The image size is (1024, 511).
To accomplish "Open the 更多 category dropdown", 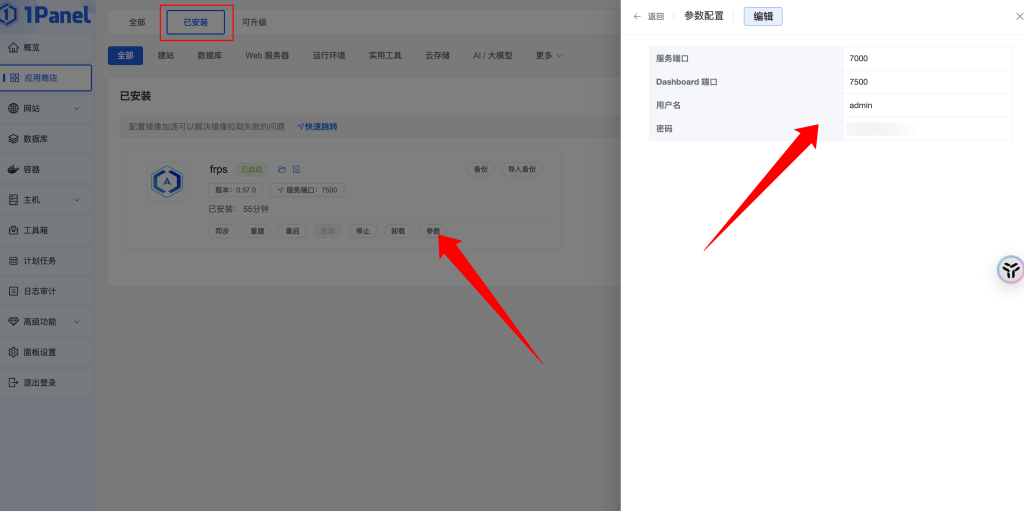I will pos(549,55).
